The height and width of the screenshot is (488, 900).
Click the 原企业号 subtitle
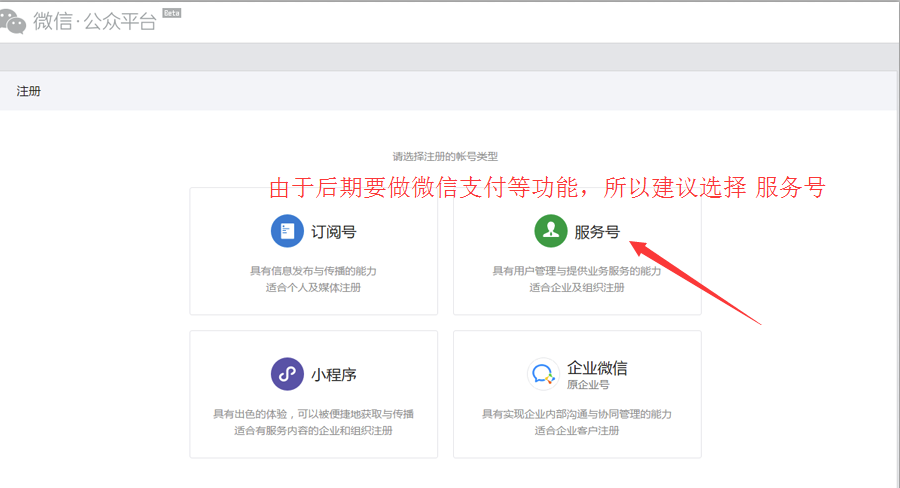pyautogui.click(x=588, y=385)
